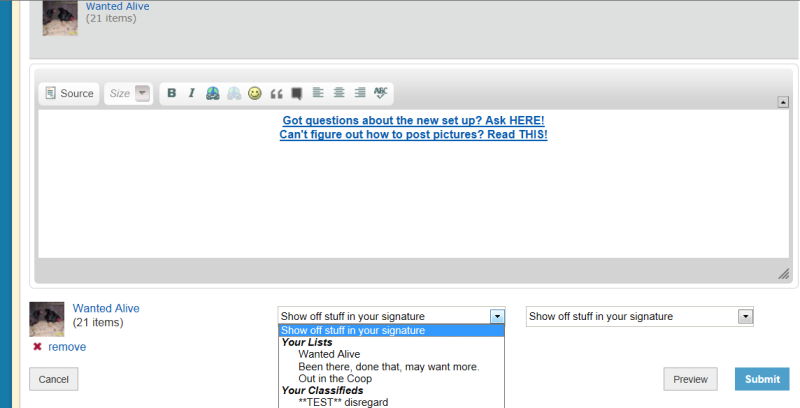800x408 pixels.
Task: Collapse the open signature dropdown arrow
Action: point(497,316)
